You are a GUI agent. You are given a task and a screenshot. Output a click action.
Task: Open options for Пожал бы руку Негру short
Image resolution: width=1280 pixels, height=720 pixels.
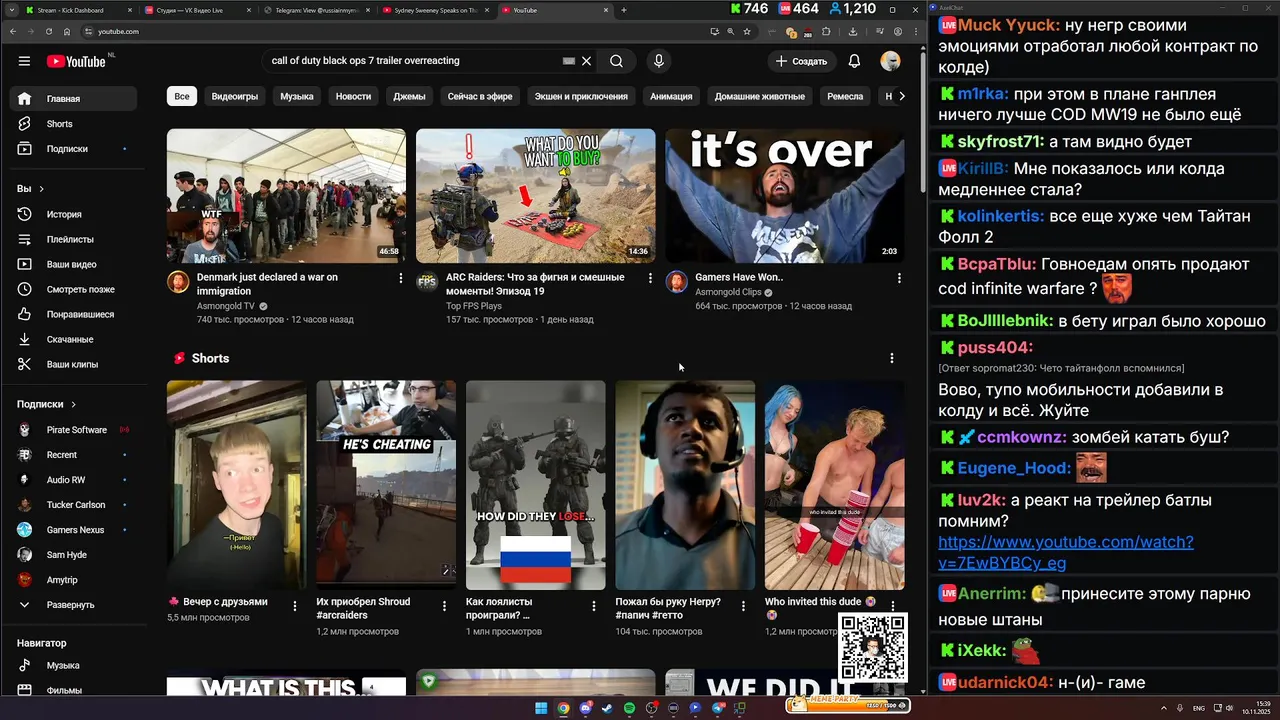click(x=744, y=606)
